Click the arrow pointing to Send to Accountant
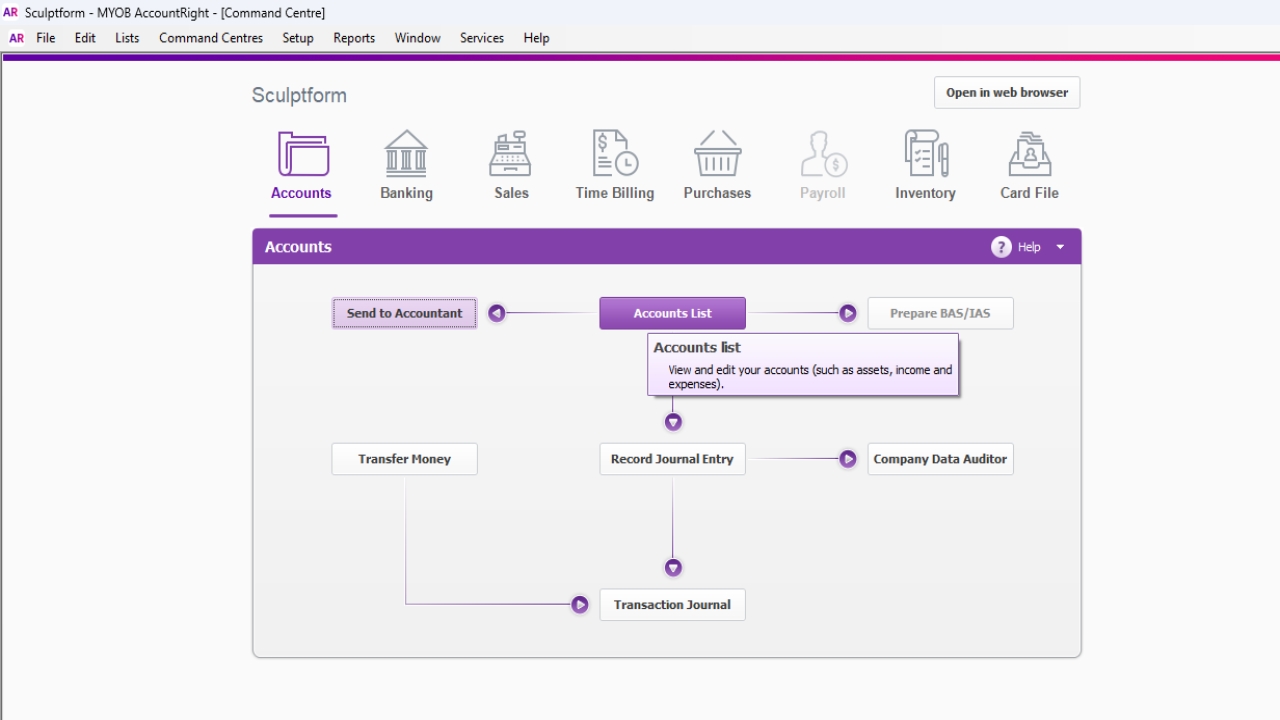Image resolution: width=1280 pixels, height=720 pixels. pyautogui.click(x=496, y=314)
